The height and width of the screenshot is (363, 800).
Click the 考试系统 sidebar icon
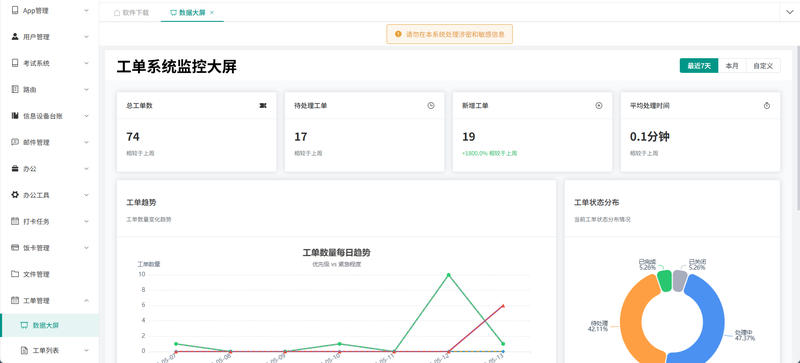15,63
